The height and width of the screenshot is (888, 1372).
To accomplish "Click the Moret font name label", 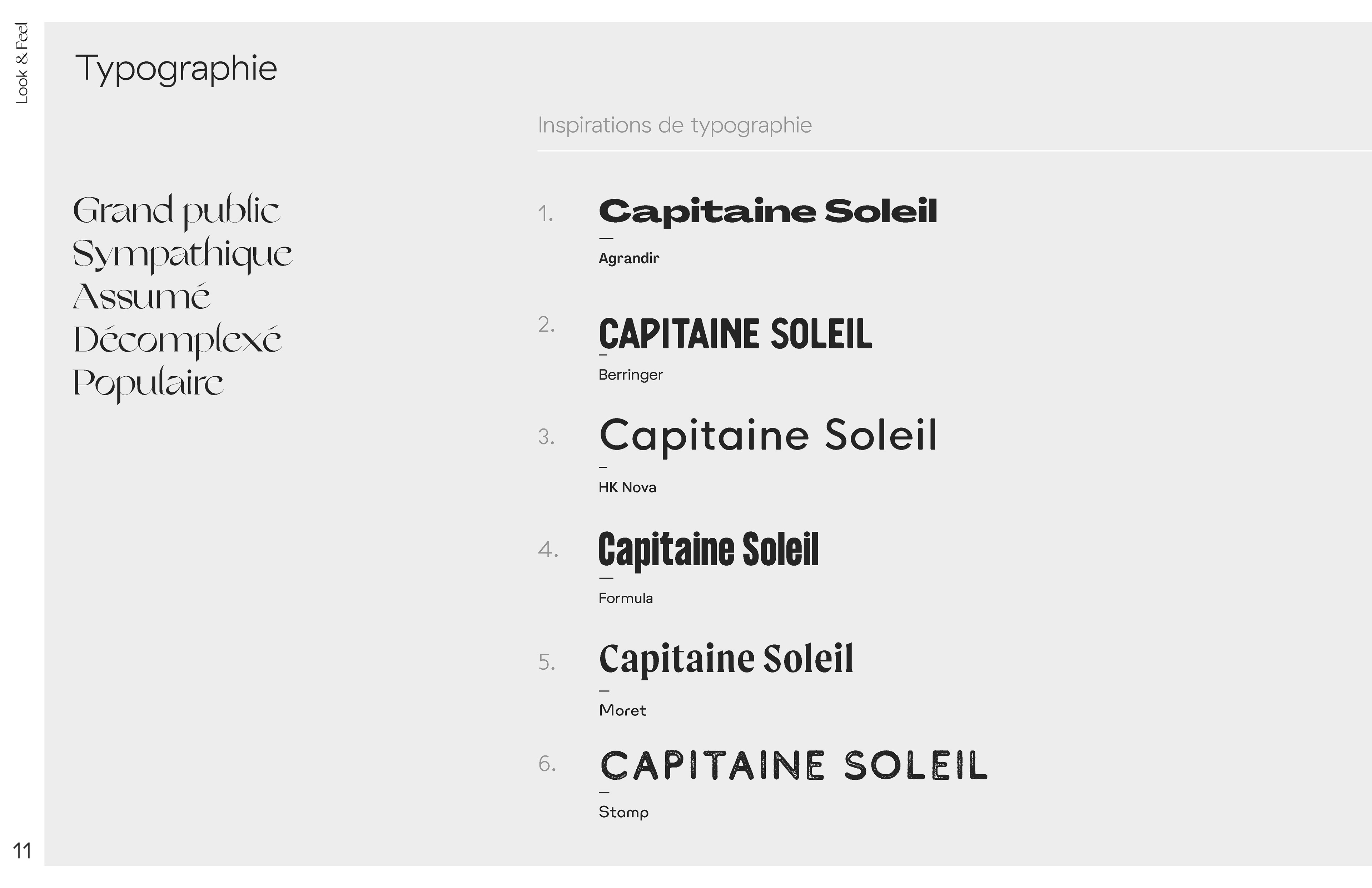I will pyautogui.click(x=623, y=710).
